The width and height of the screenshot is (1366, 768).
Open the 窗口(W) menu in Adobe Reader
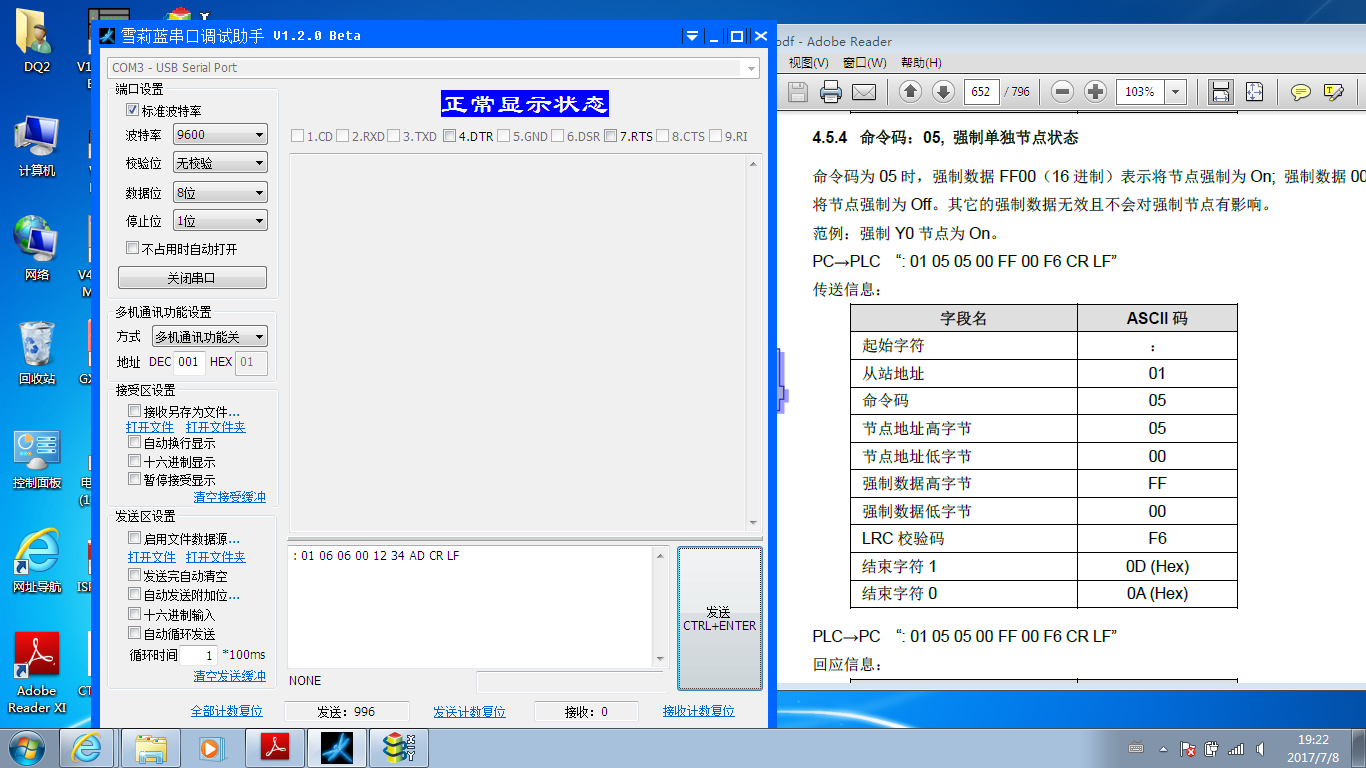click(864, 63)
